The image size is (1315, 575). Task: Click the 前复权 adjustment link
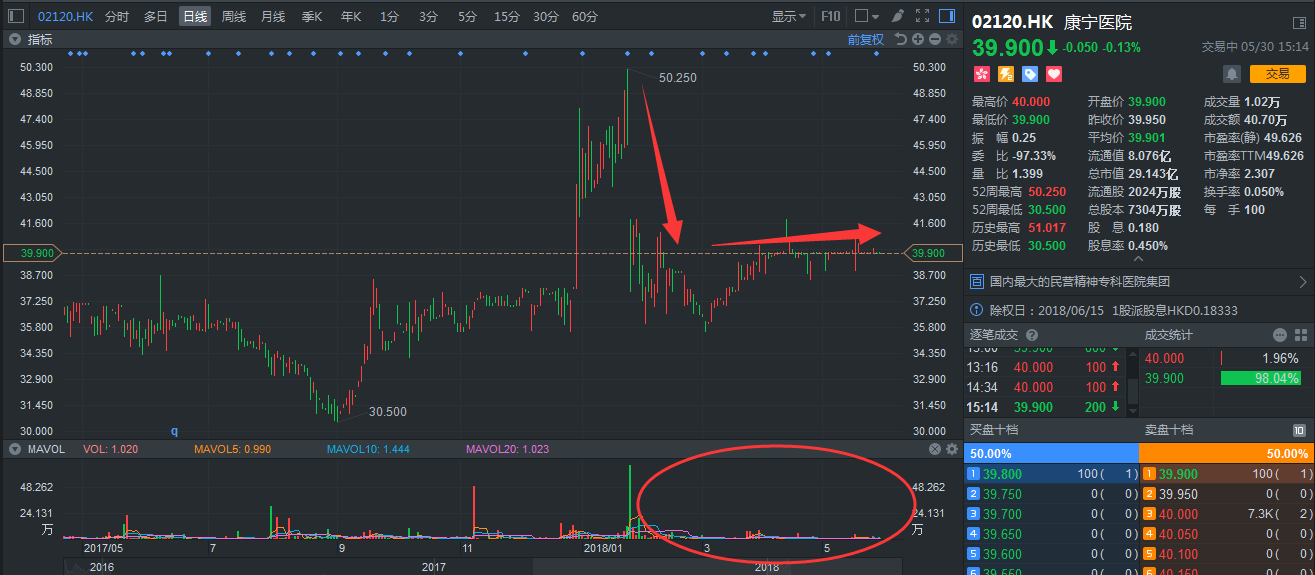pyautogui.click(x=866, y=39)
